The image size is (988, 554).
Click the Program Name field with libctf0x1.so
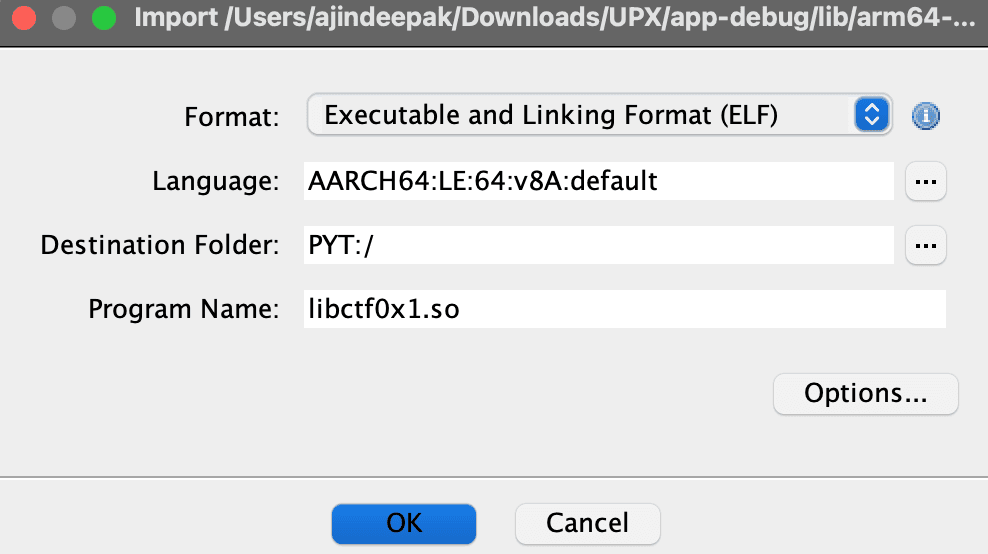click(x=624, y=309)
